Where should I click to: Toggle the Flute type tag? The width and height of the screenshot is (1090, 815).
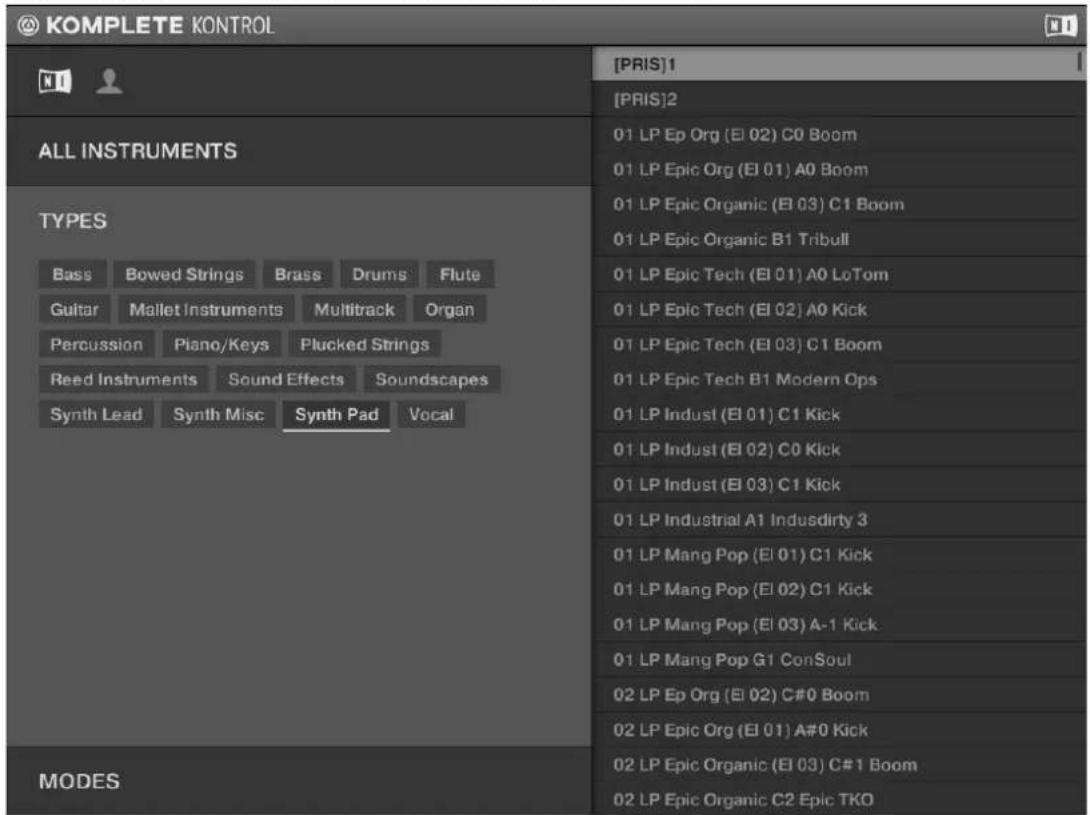click(x=459, y=275)
